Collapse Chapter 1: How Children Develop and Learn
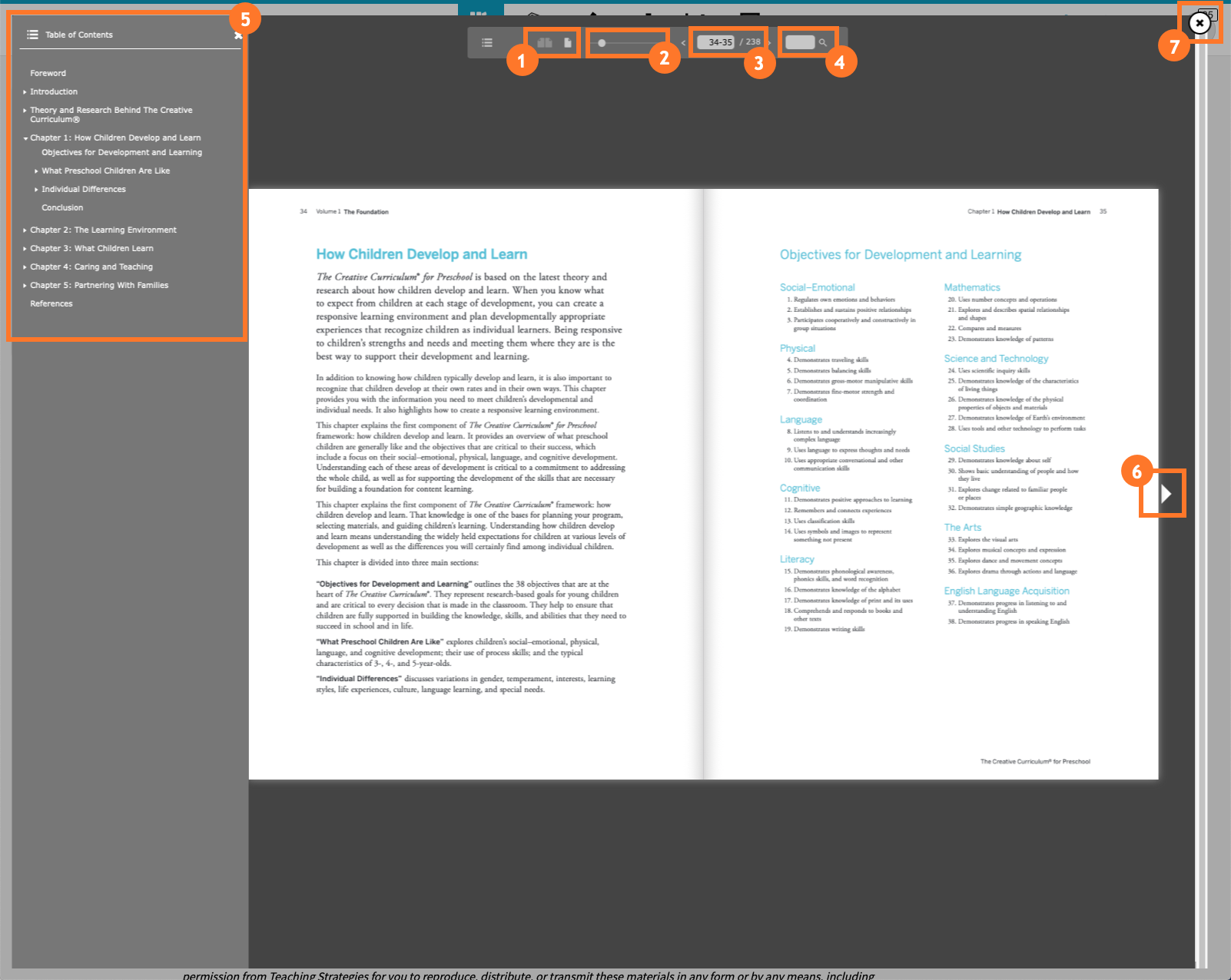The height and width of the screenshot is (980, 1231). [25, 138]
